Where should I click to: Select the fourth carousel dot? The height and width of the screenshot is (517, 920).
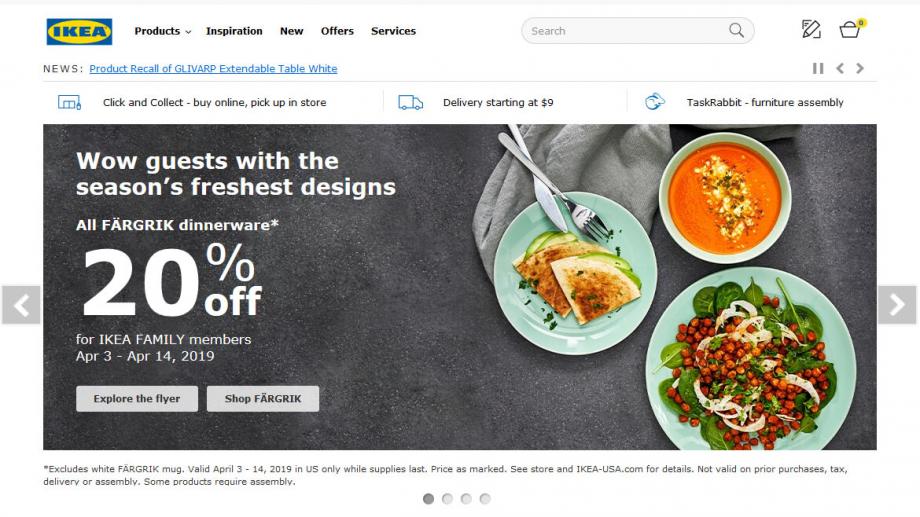tap(485, 499)
